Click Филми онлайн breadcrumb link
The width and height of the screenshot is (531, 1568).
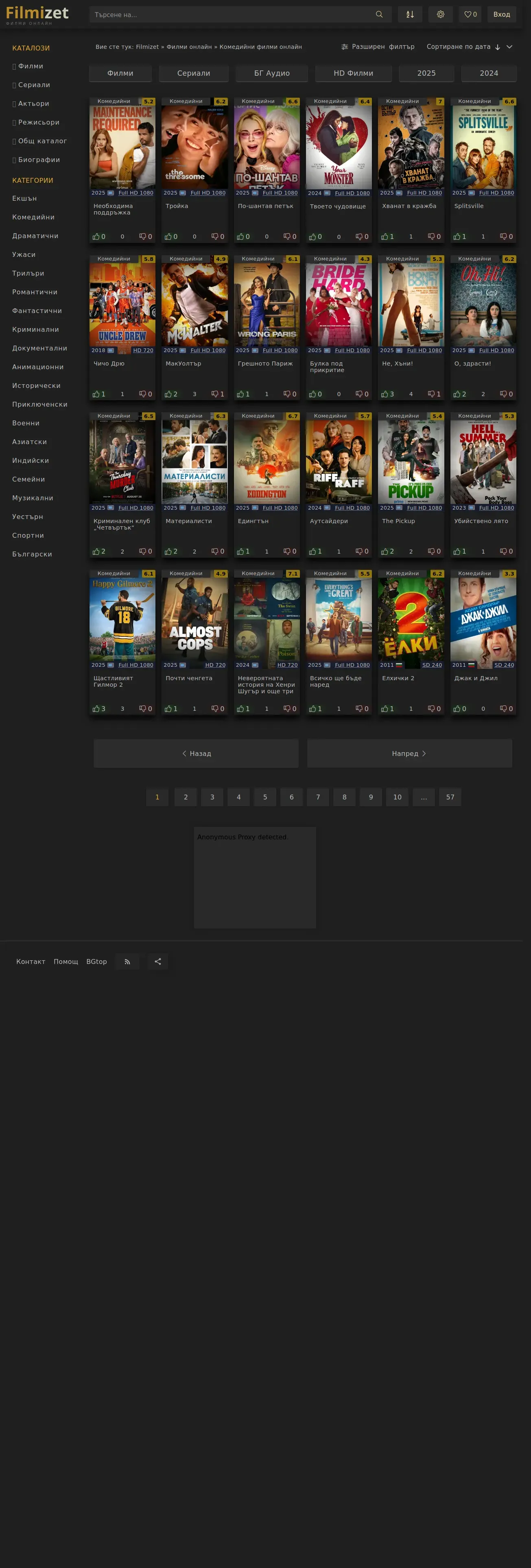[x=189, y=47]
